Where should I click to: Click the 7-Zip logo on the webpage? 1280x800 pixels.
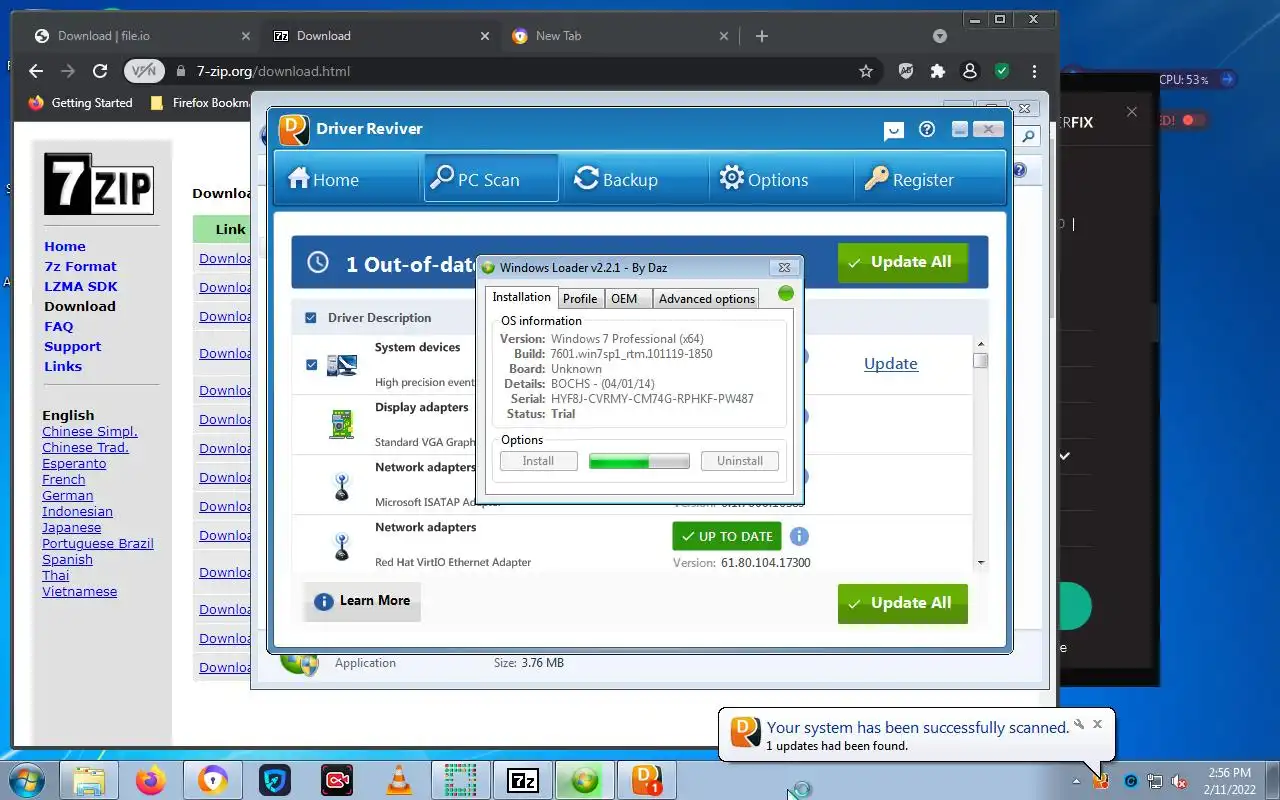tap(98, 184)
